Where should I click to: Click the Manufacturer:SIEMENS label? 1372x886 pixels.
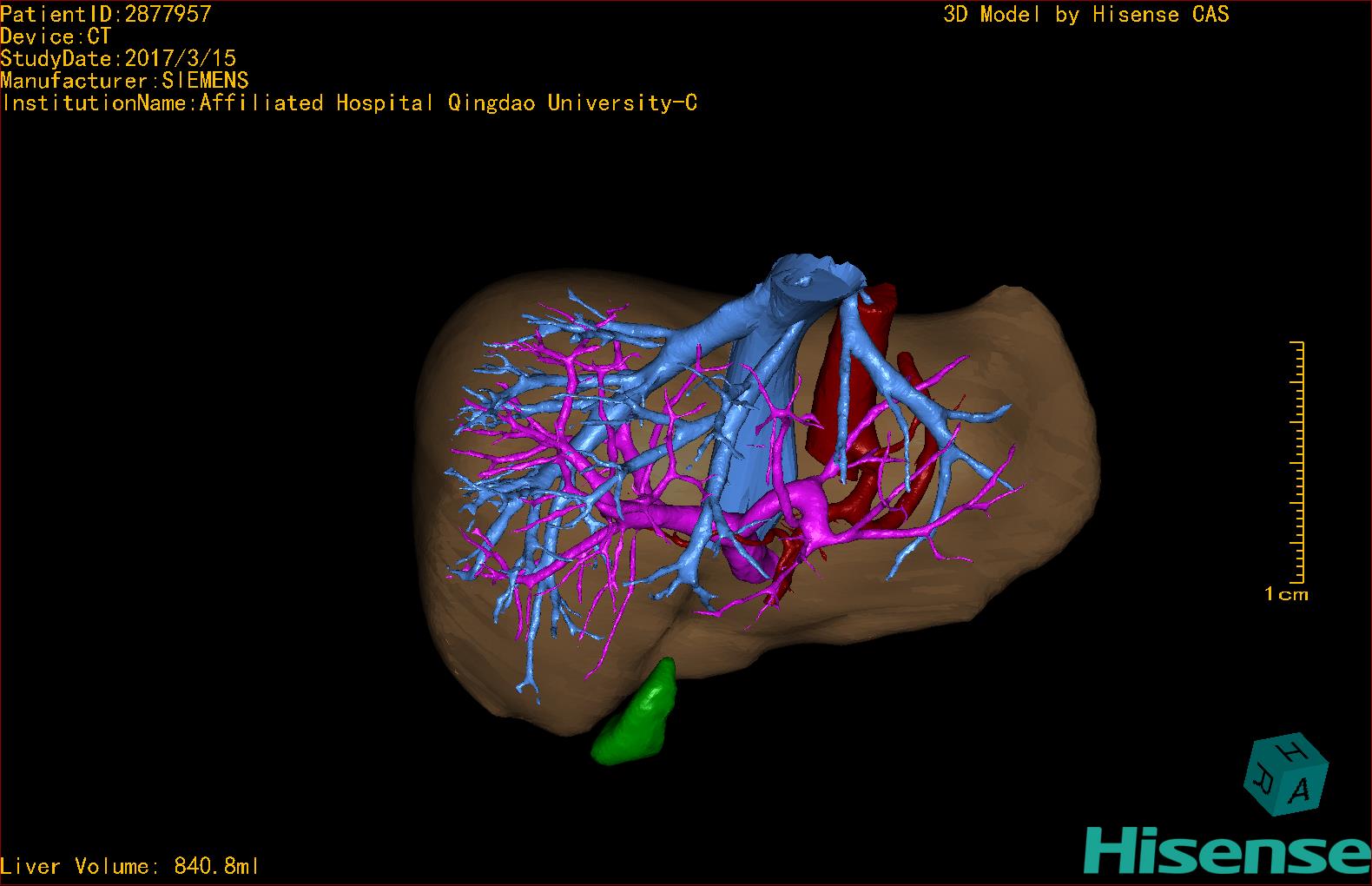point(124,81)
